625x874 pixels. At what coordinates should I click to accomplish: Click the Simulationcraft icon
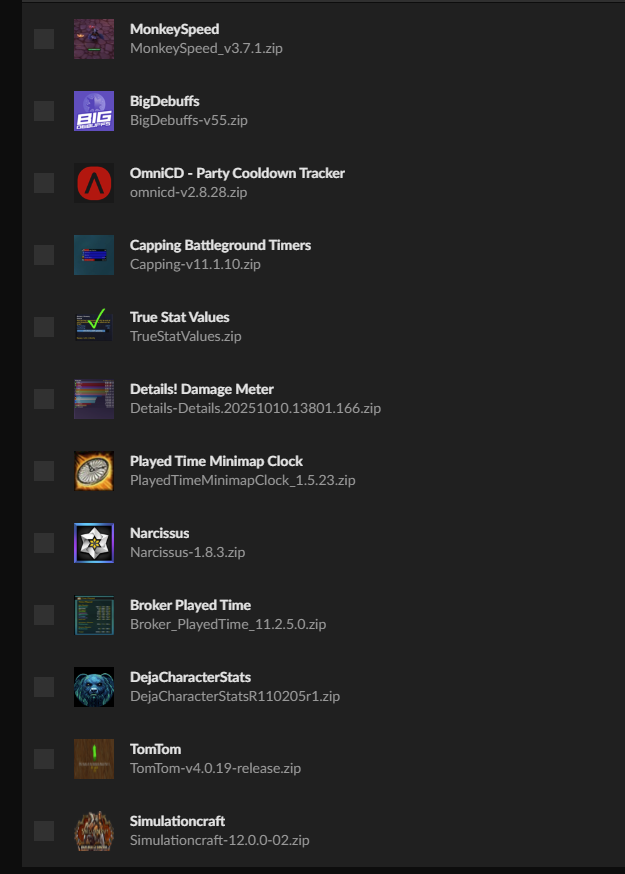(x=94, y=831)
